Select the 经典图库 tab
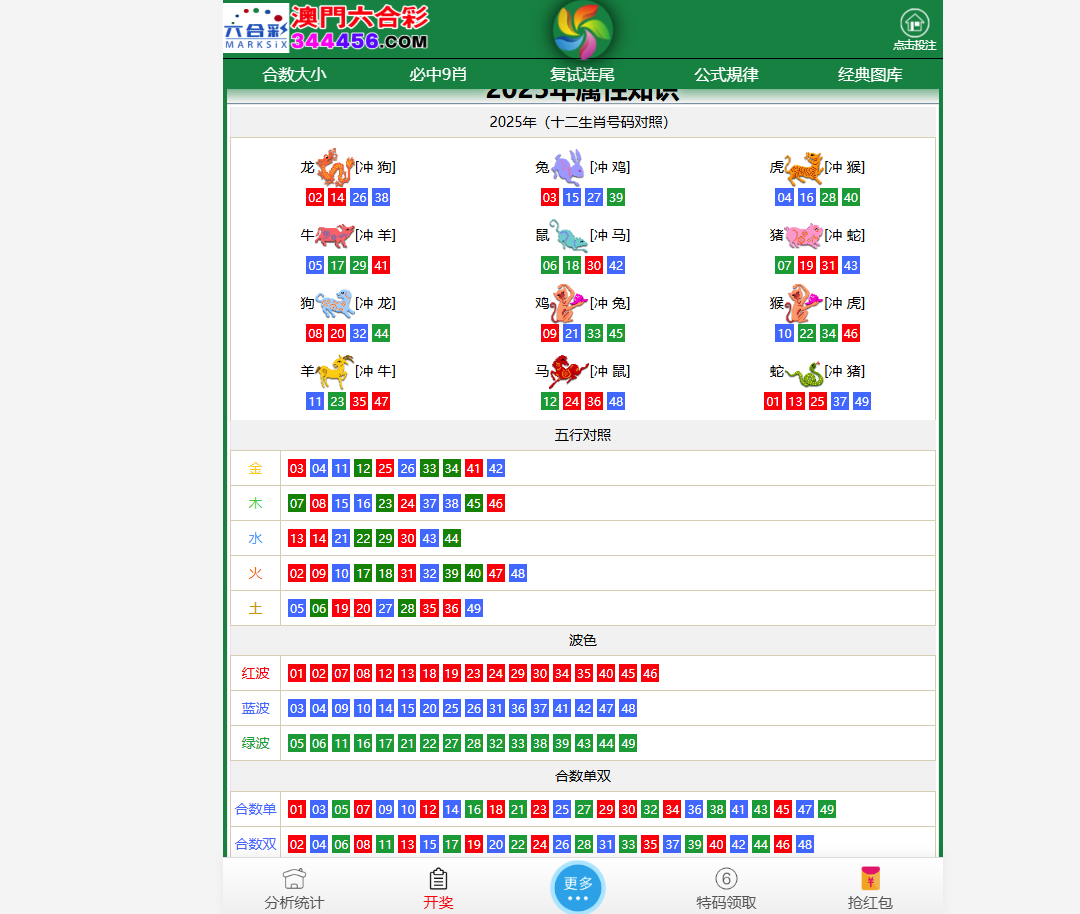Screen dimensions: 1080x914 [x=870, y=75]
